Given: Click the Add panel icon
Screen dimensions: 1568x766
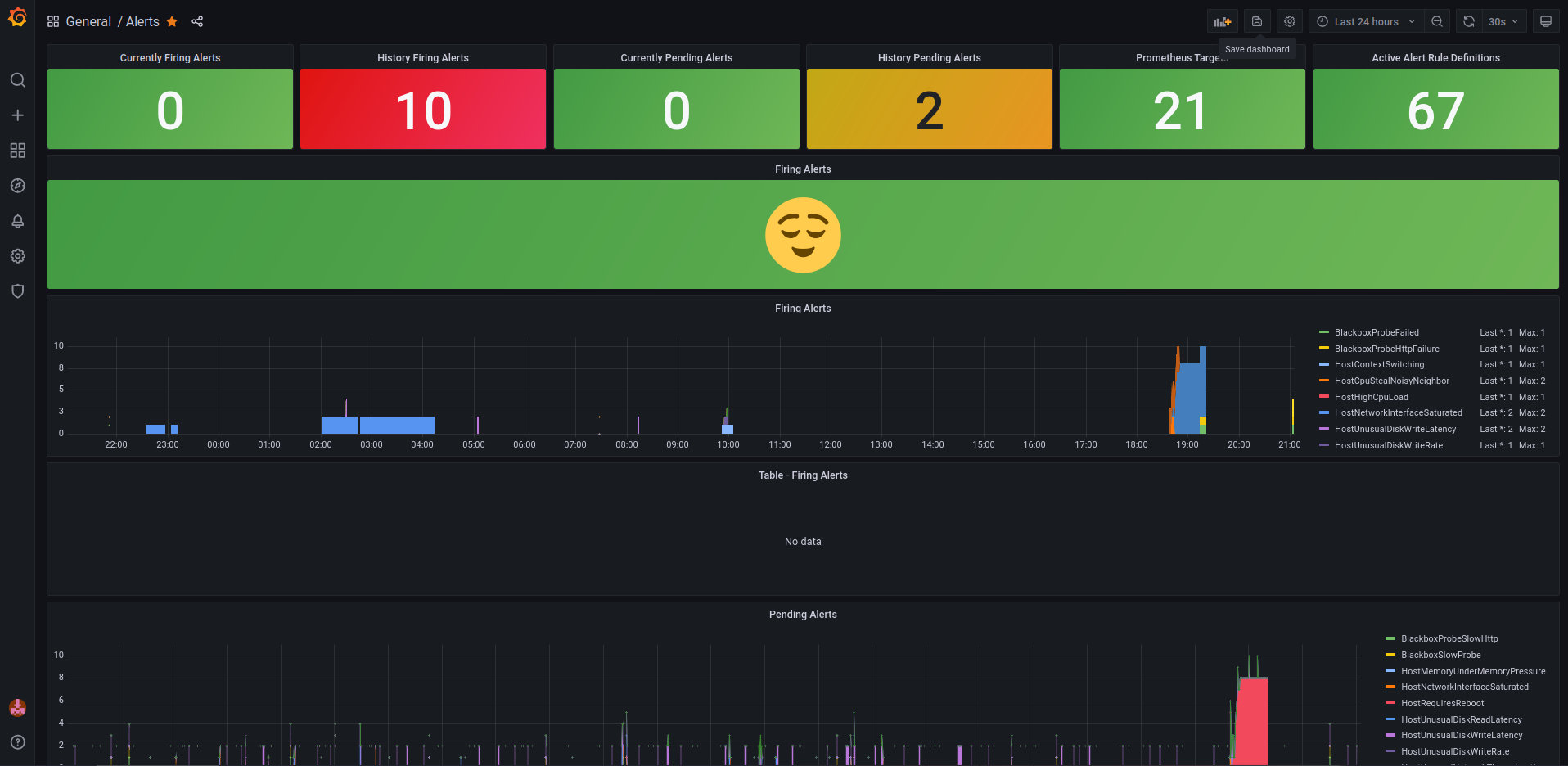Looking at the screenshot, I should (x=1223, y=22).
